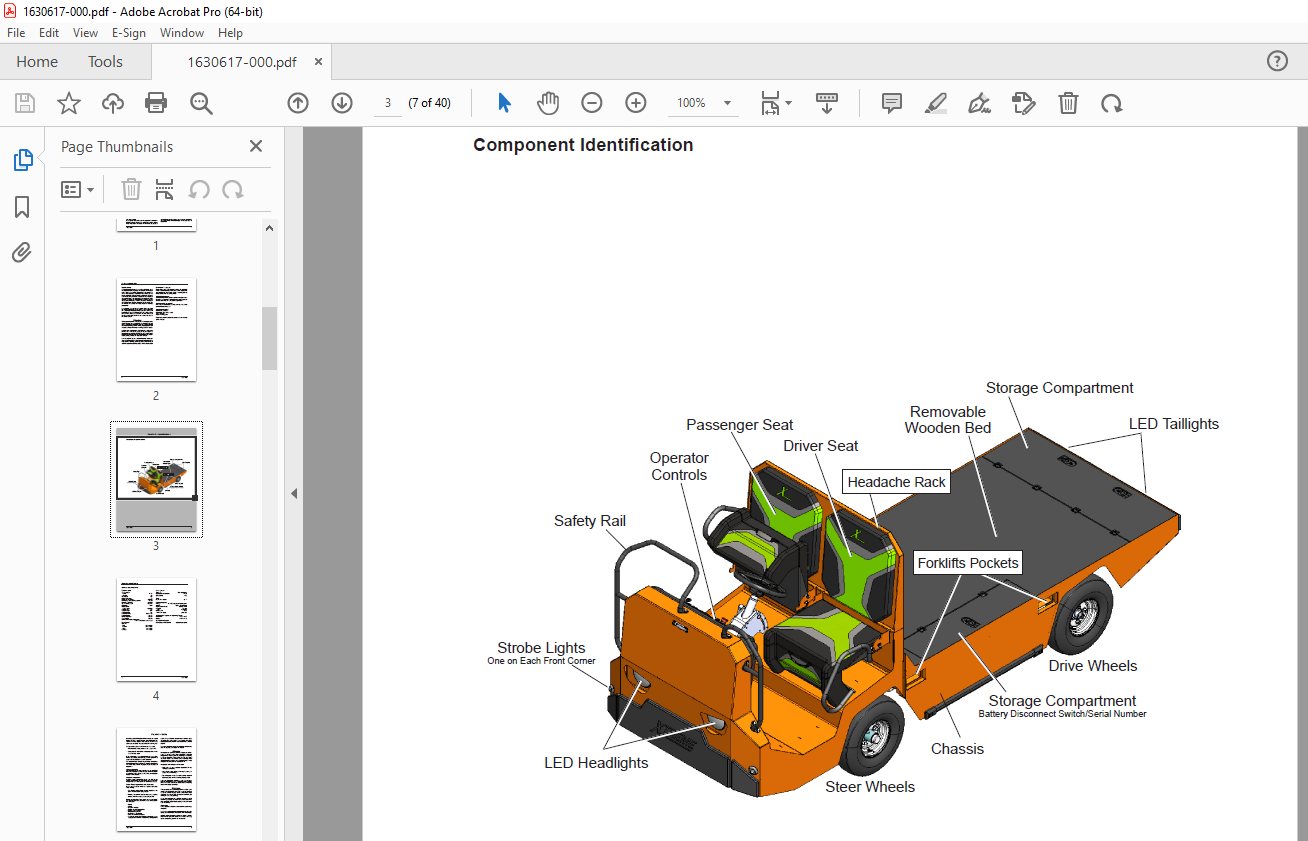Go to next page arrow
The height and width of the screenshot is (841, 1308).
tap(342, 103)
